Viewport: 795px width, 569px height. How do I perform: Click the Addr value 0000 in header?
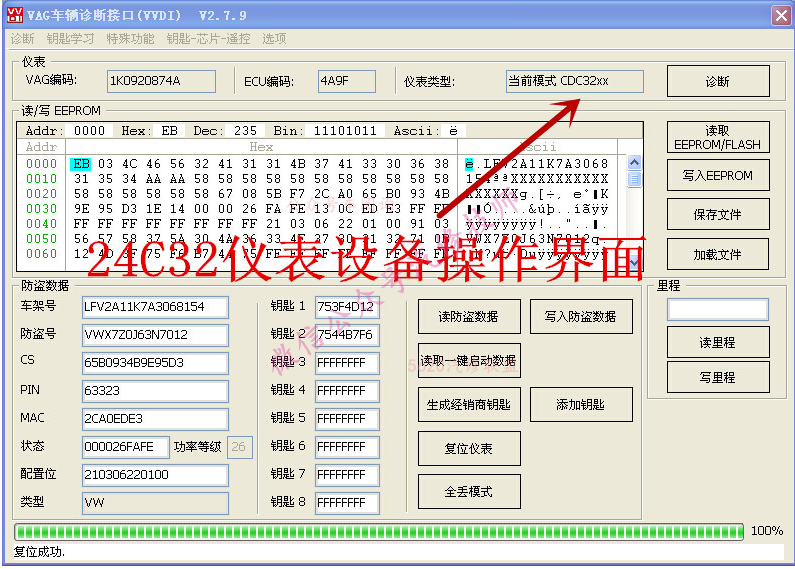coord(89,131)
